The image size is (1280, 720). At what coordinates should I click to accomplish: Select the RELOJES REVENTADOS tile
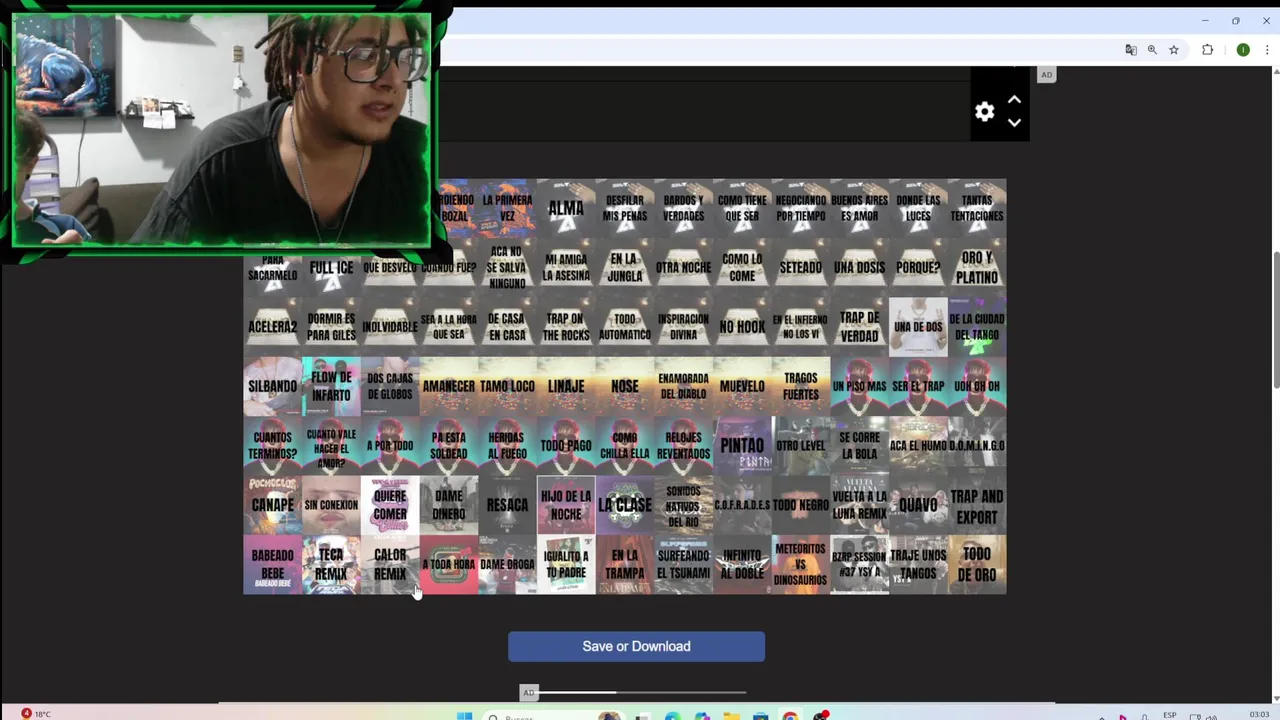[683, 446]
